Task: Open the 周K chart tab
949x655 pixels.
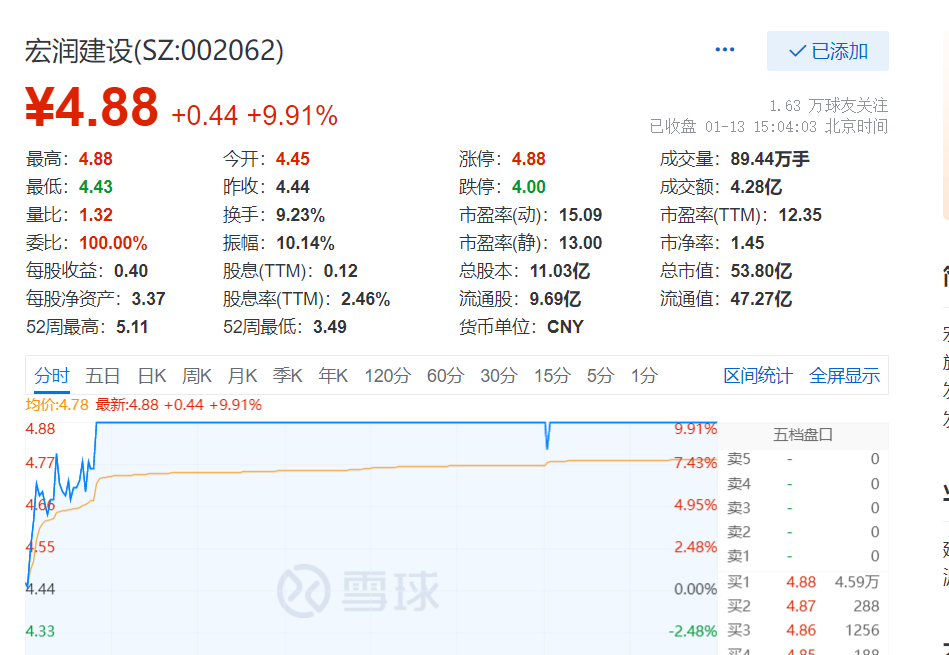Action: pos(197,376)
